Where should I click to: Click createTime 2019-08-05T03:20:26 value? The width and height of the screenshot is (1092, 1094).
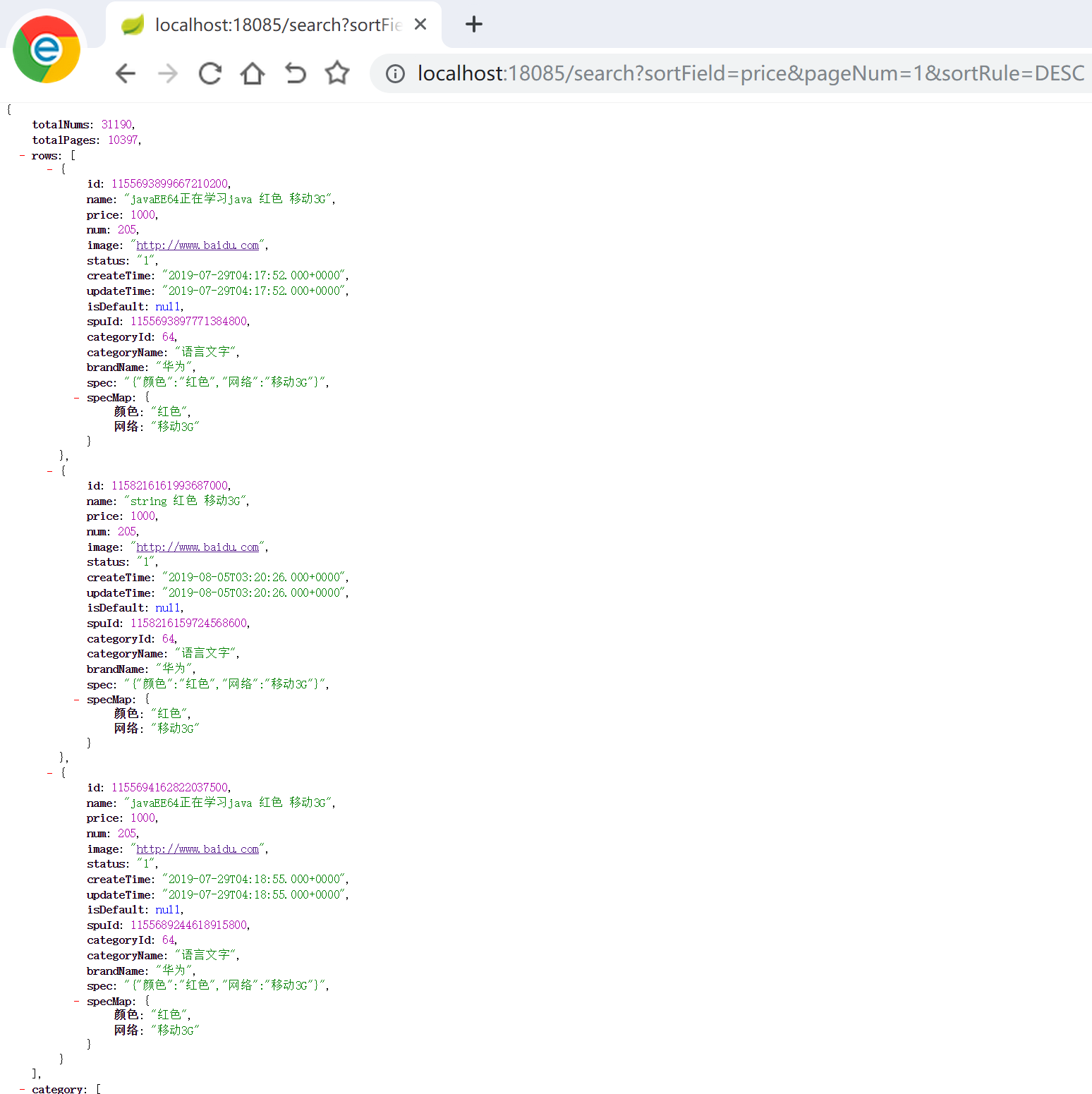254,578
